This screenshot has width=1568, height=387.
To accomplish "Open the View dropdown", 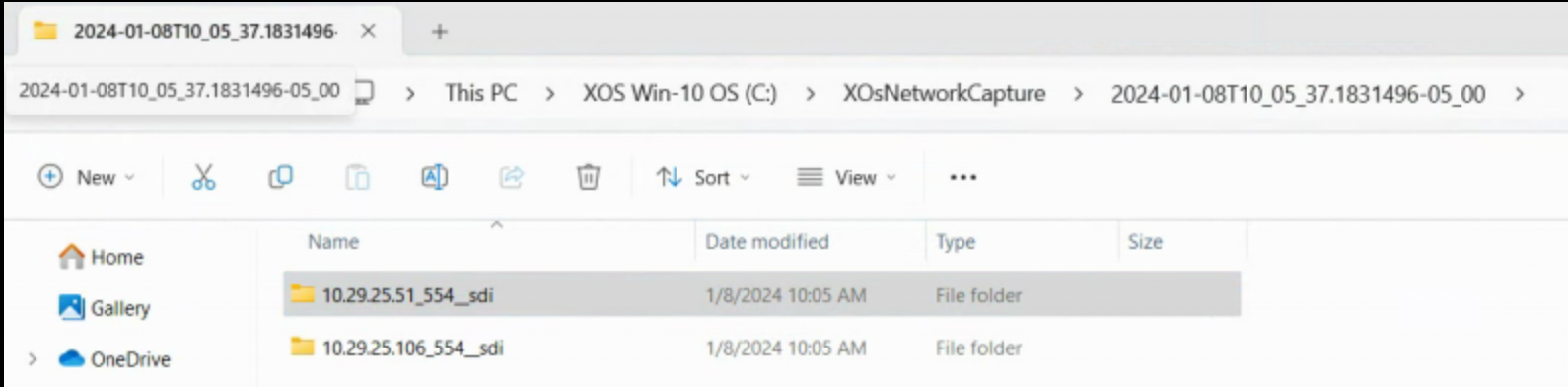I will click(847, 177).
